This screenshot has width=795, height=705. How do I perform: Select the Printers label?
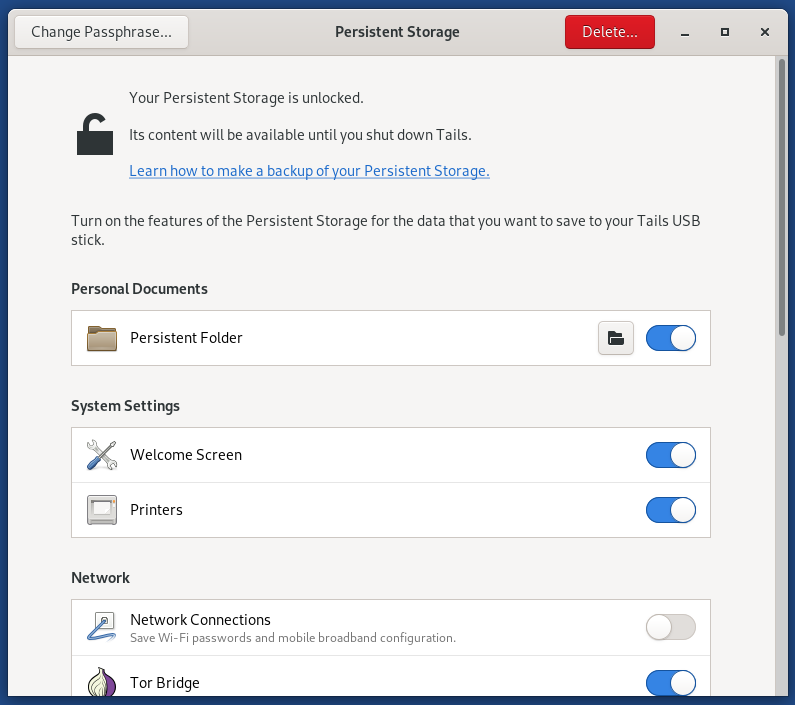[156, 509]
